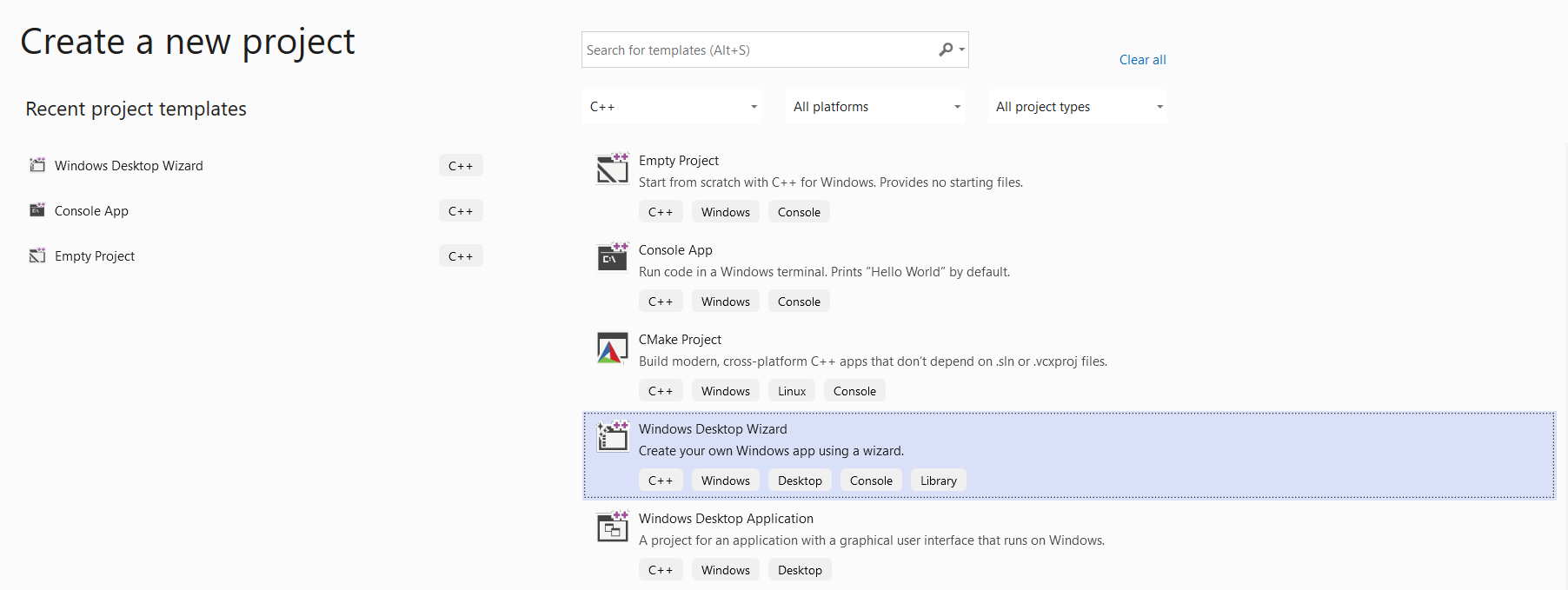This screenshot has height=590, width=1568.
Task: Click Windows tag under CMake Project
Action: point(726,391)
